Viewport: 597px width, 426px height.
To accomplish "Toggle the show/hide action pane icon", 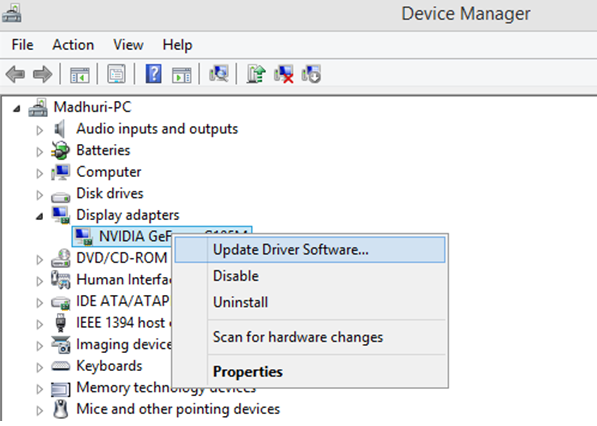I will 182,75.
